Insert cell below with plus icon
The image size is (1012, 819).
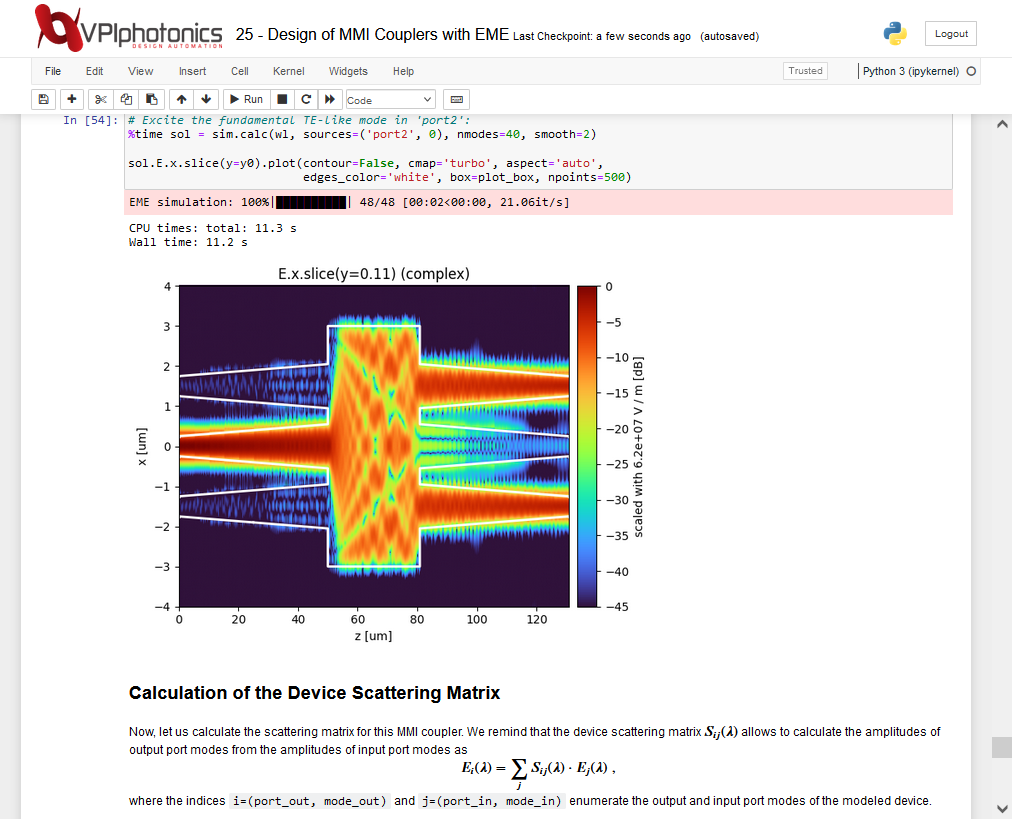click(x=72, y=99)
